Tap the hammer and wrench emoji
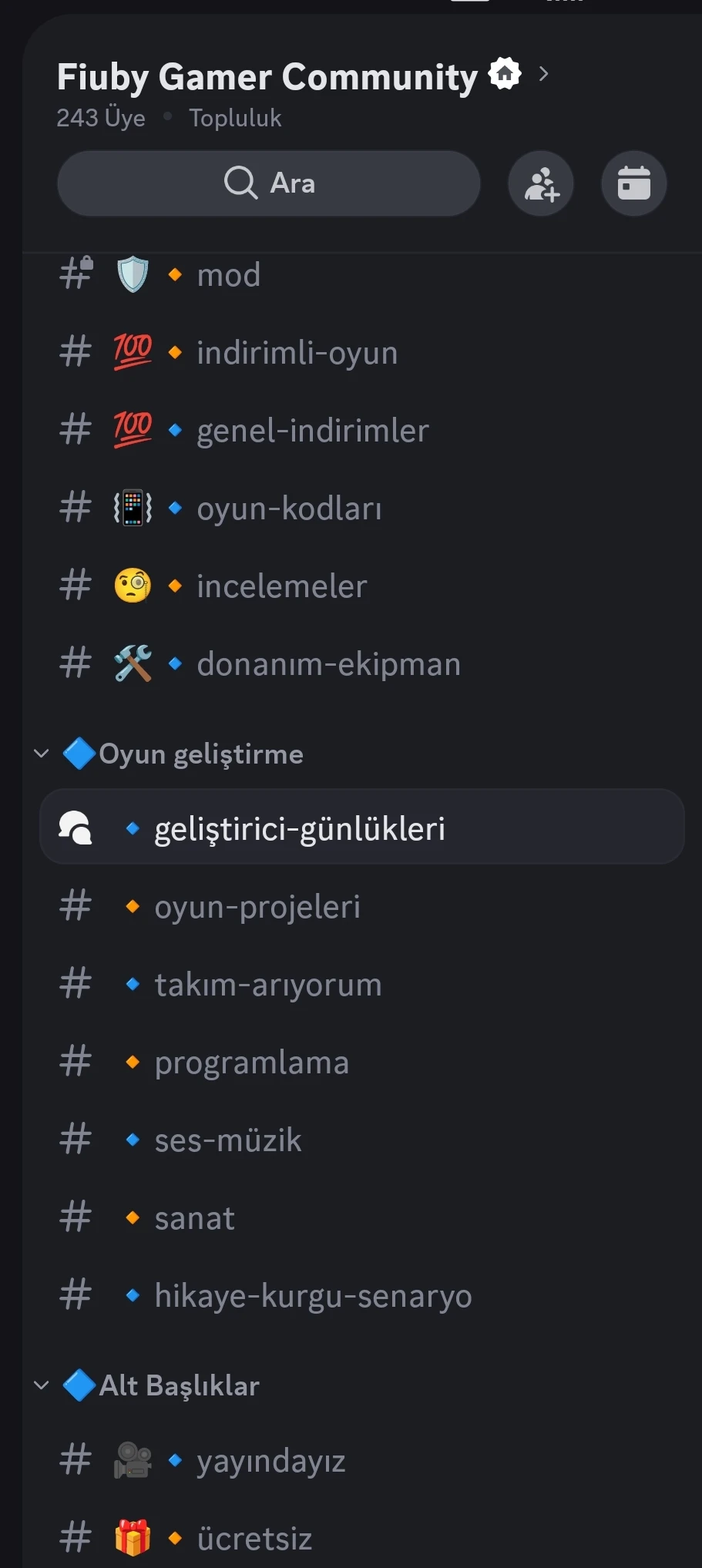The width and height of the screenshot is (702, 1568). (x=133, y=663)
